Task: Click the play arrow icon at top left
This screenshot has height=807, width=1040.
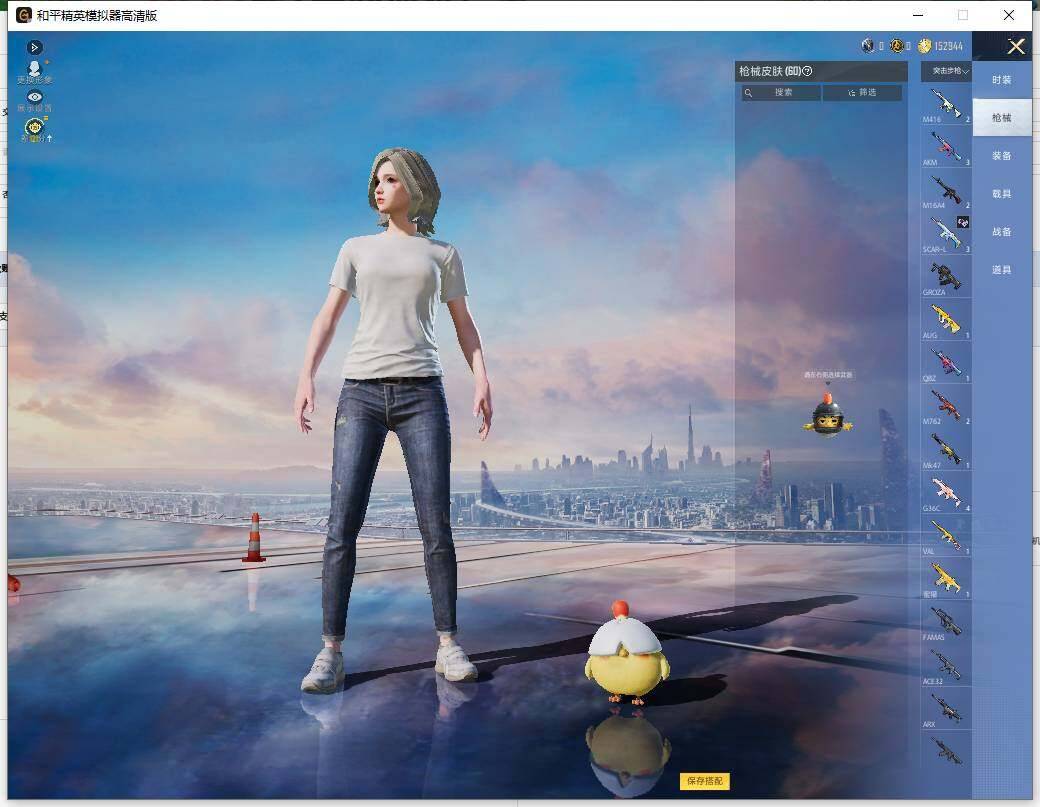Action: coord(35,48)
